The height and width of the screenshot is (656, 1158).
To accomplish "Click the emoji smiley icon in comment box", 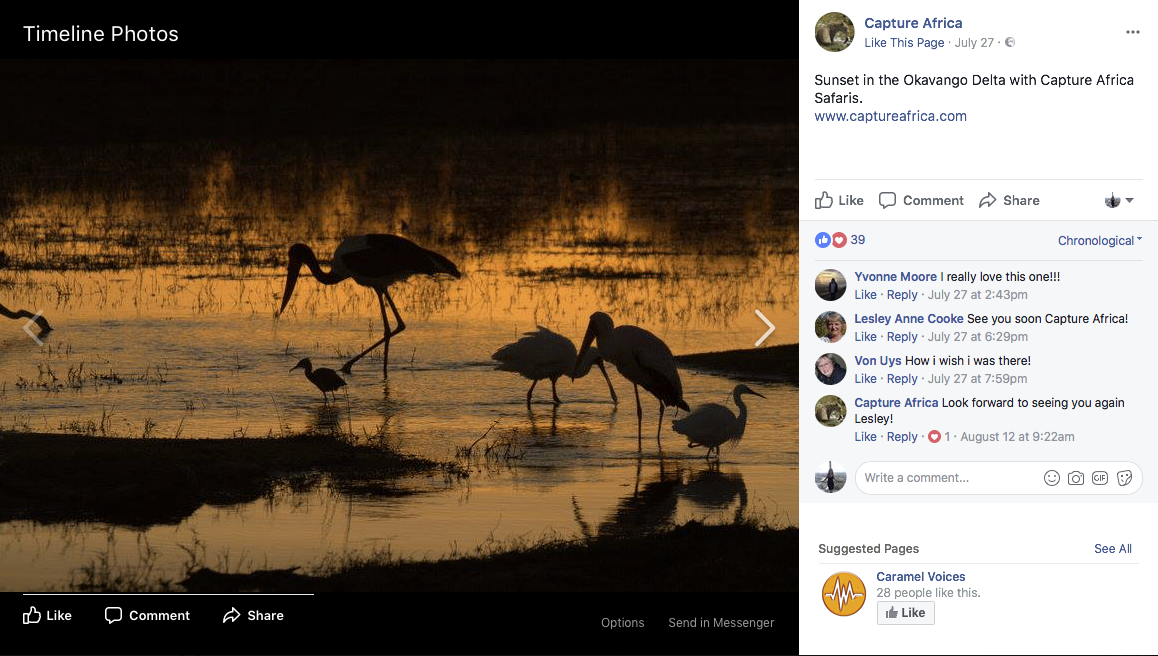I will click(x=1051, y=478).
